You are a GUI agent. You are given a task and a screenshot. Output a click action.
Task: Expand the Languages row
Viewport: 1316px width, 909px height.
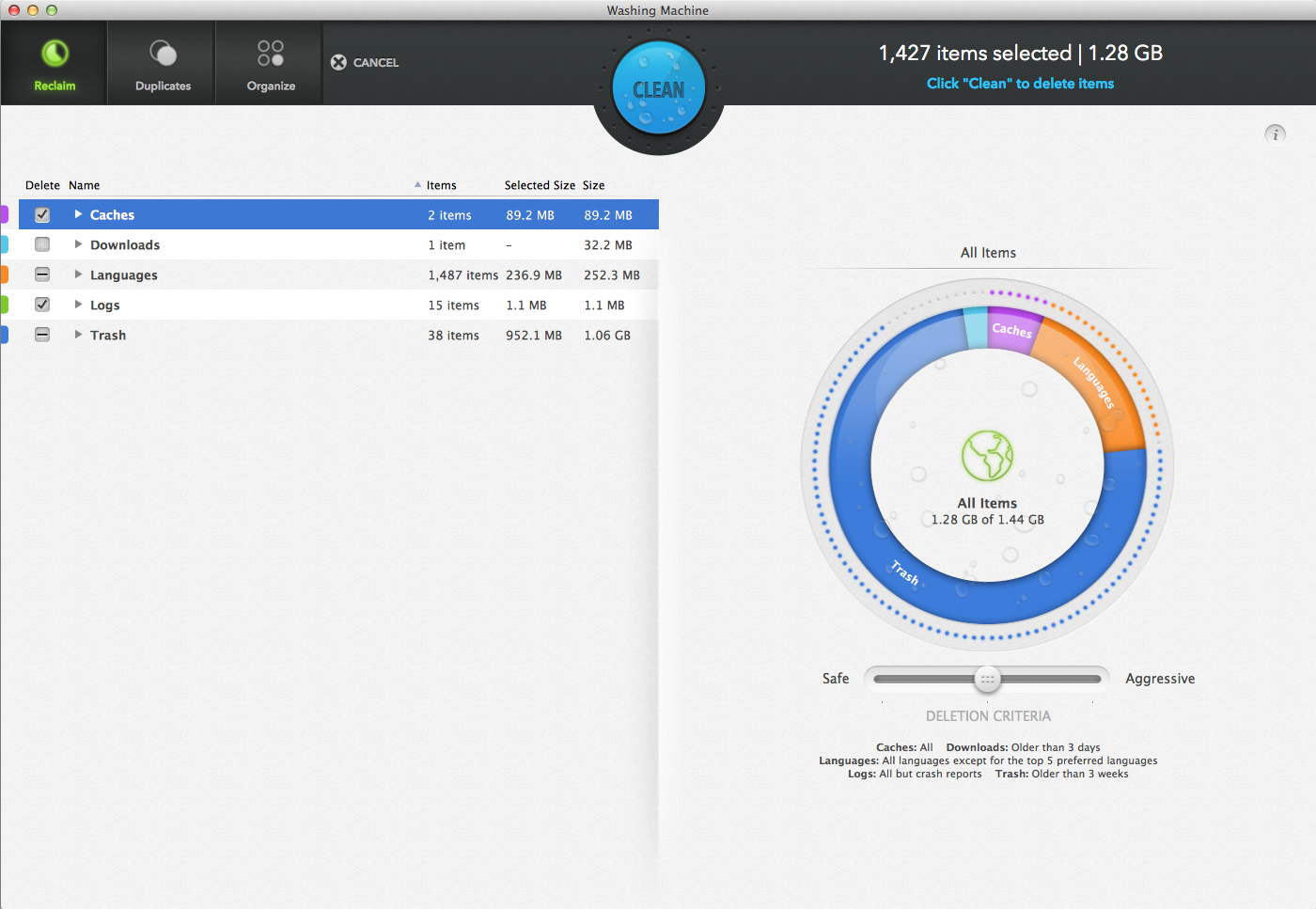[x=78, y=274]
